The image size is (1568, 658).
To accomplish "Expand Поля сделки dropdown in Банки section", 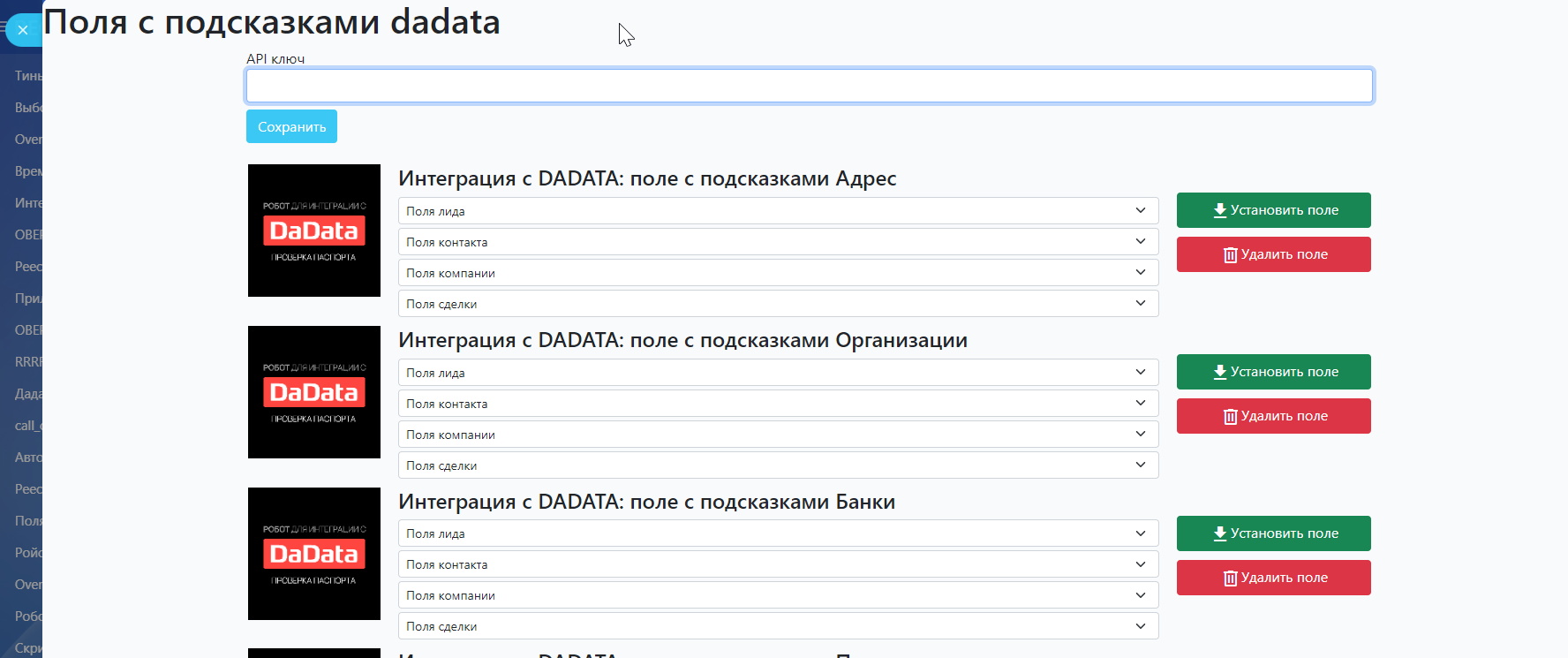I will click(777, 626).
